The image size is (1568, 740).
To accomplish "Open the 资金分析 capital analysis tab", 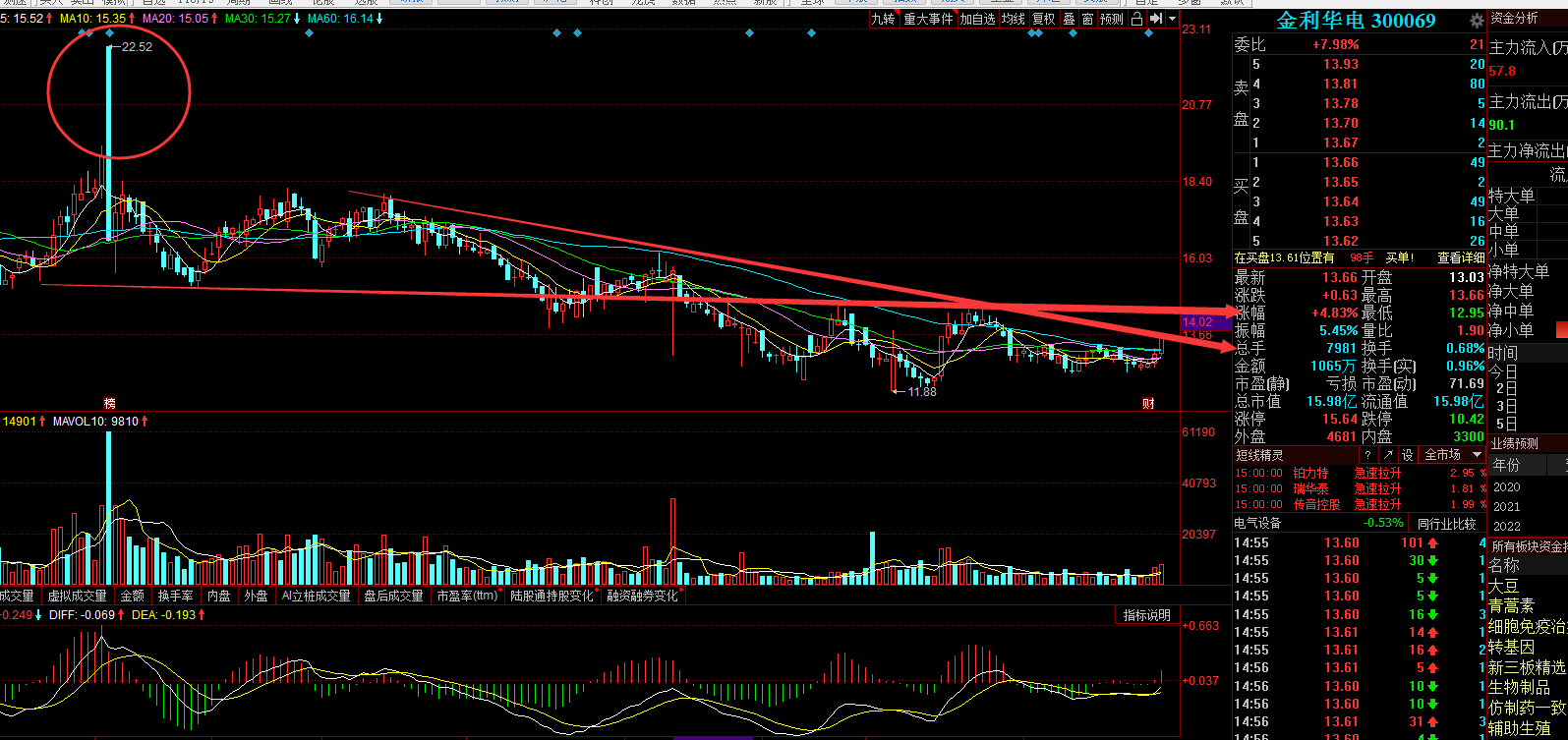I will [x=1514, y=19].
